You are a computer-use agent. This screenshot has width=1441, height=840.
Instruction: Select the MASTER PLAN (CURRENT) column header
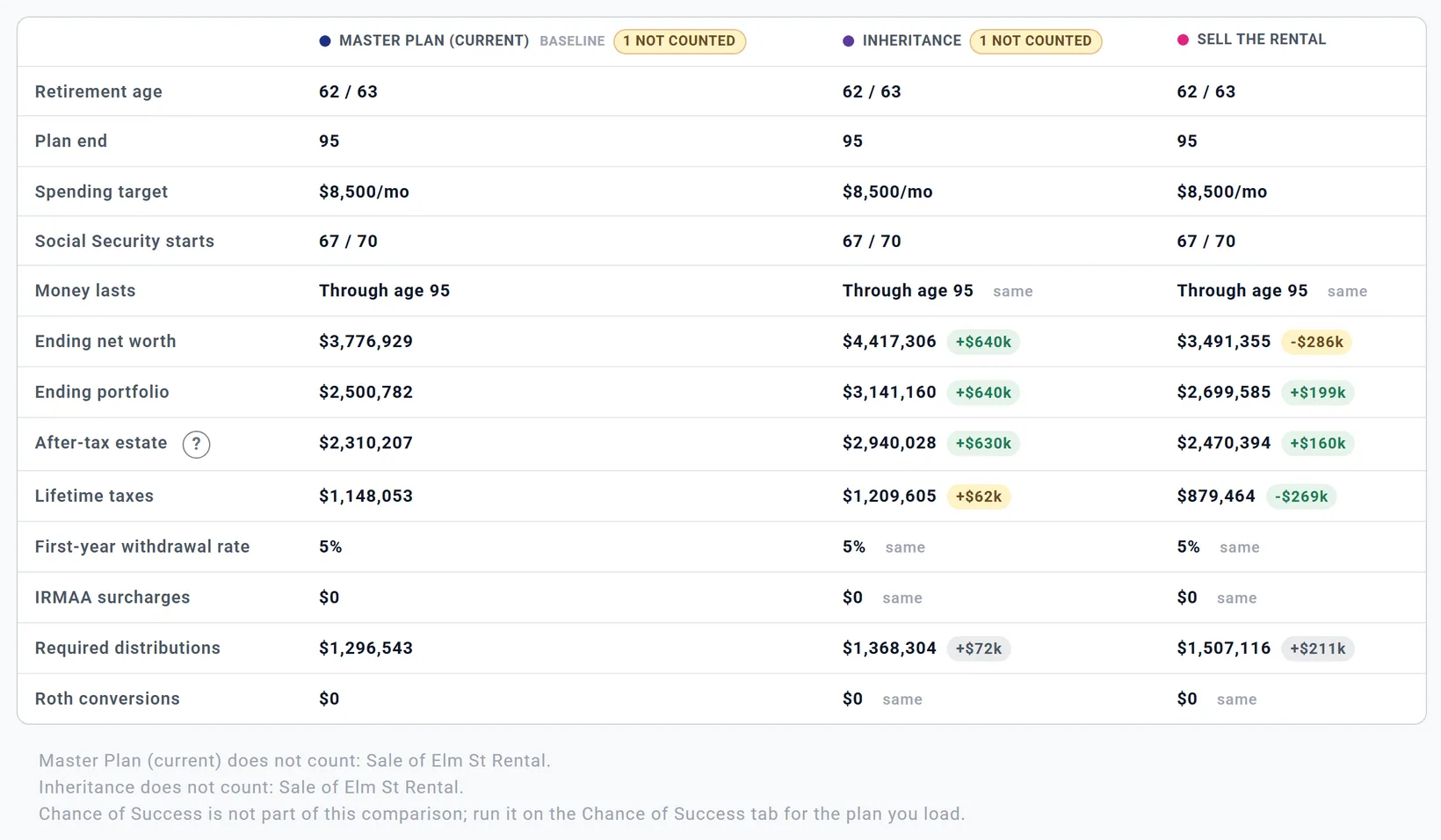(x=434, y=40)
